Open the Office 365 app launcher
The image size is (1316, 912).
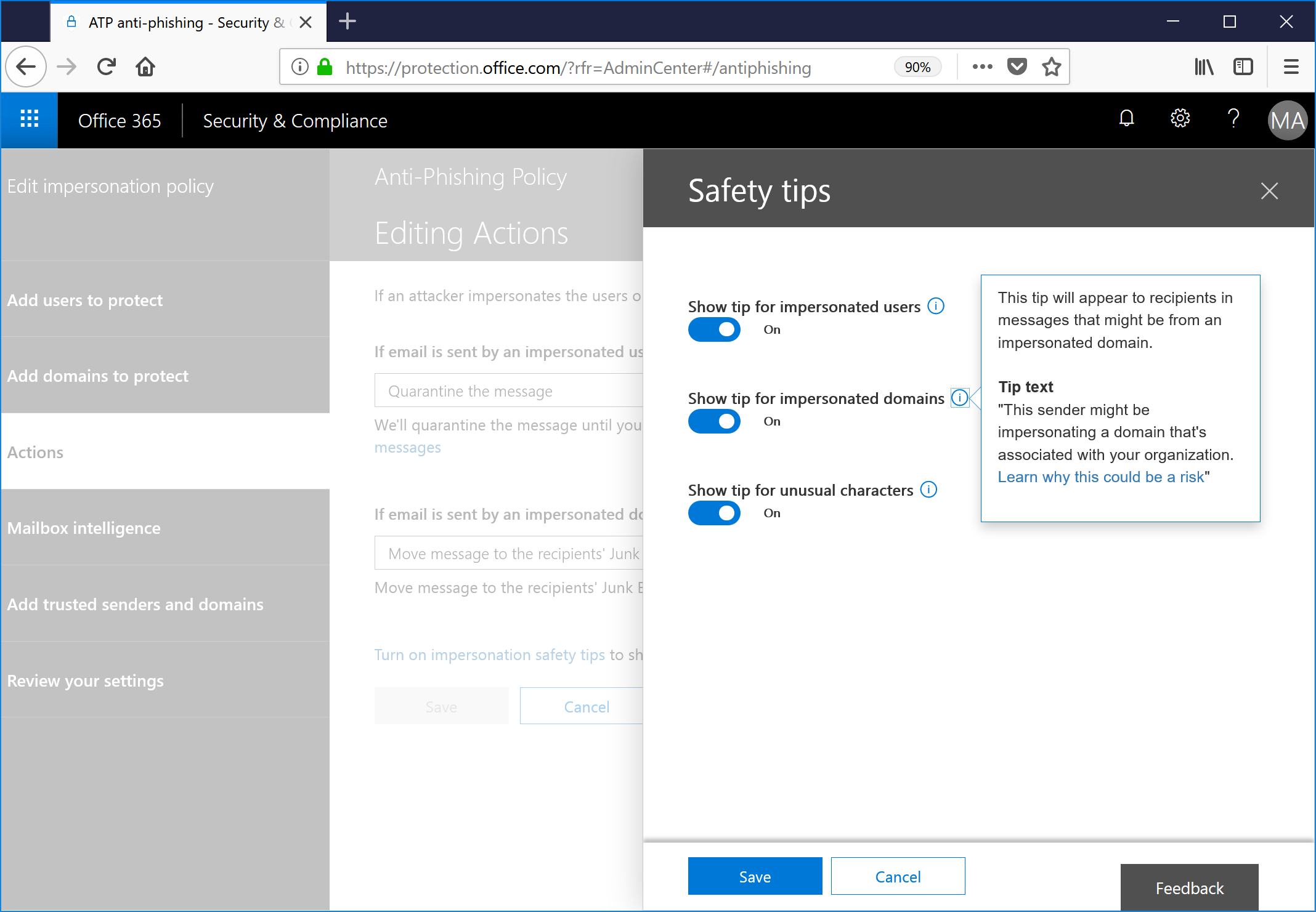point(28,119)
